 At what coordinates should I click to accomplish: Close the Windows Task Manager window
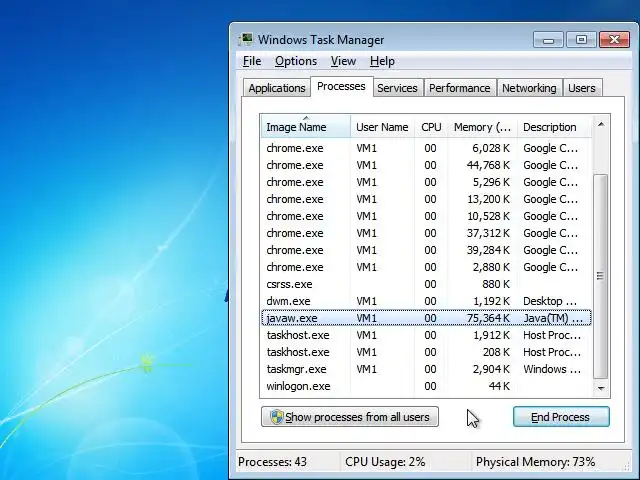614,40
